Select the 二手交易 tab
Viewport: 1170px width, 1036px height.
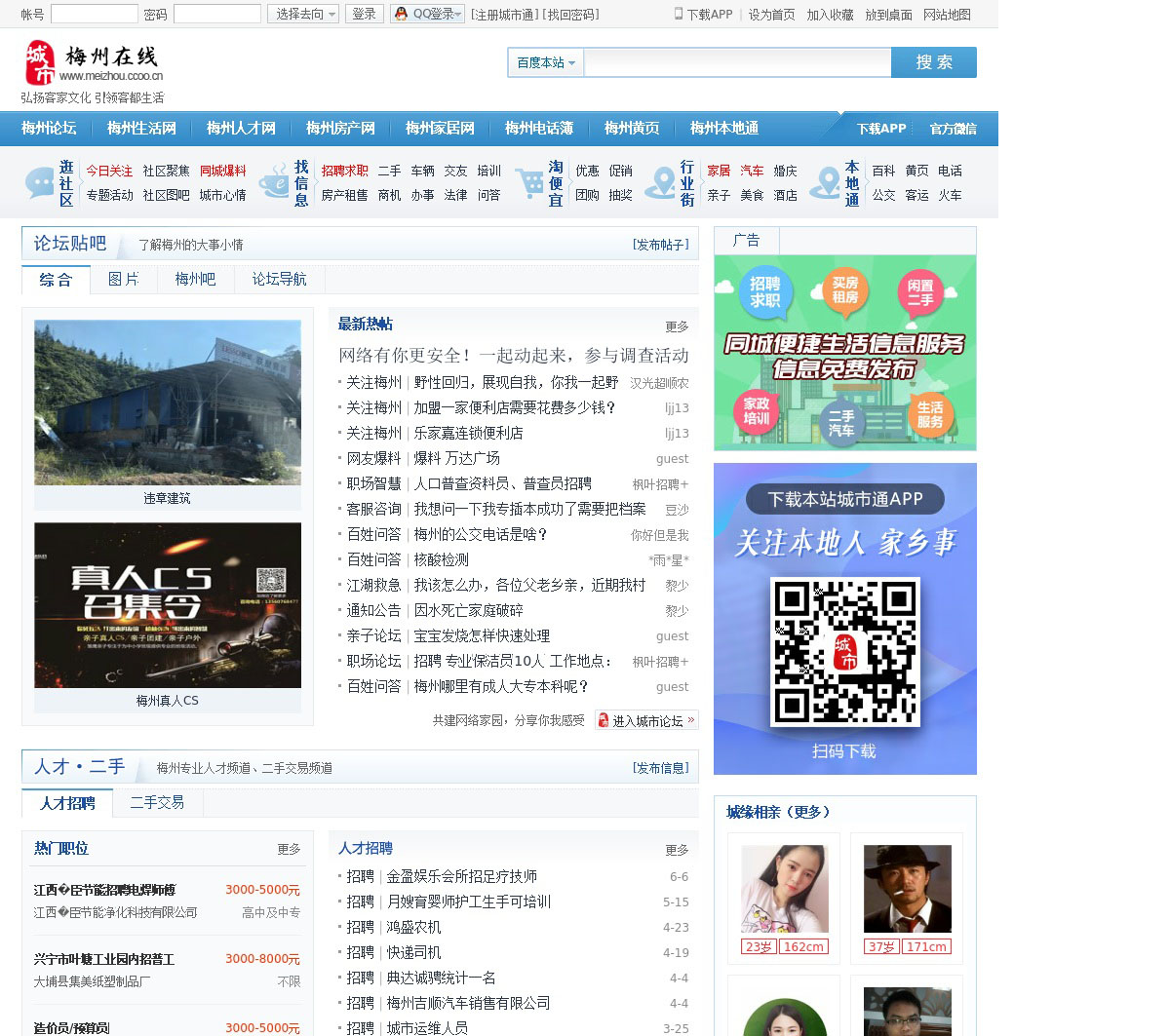[x=157, y=803]
